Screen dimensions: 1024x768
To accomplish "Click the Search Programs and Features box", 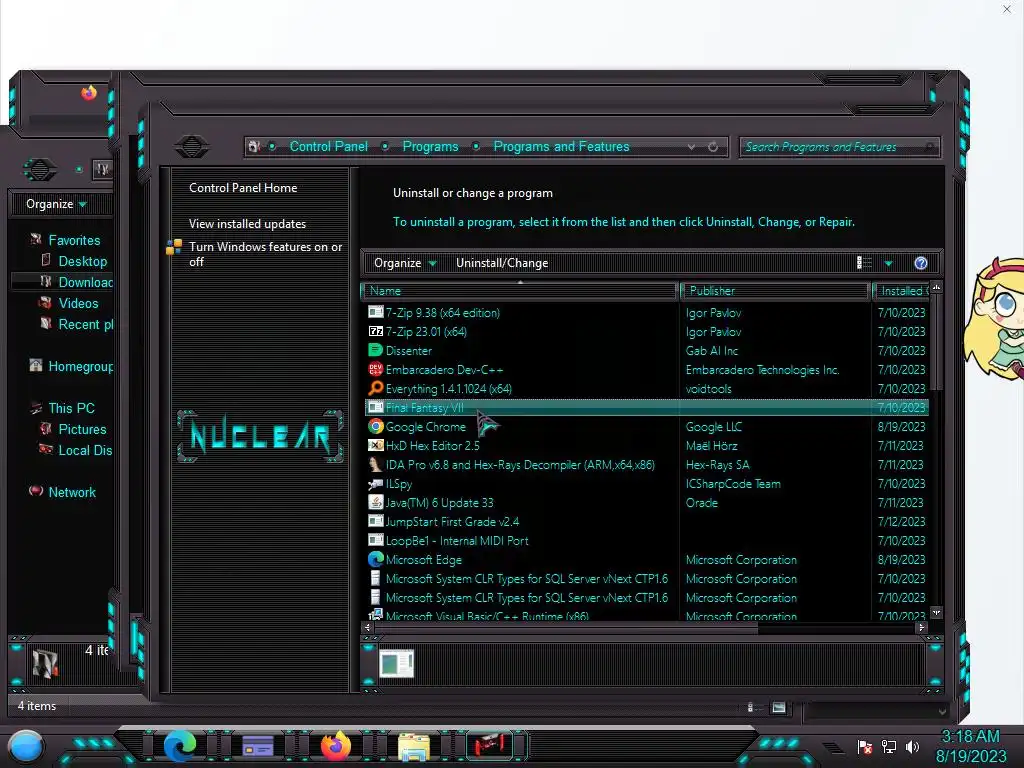I will coord(839,147).
